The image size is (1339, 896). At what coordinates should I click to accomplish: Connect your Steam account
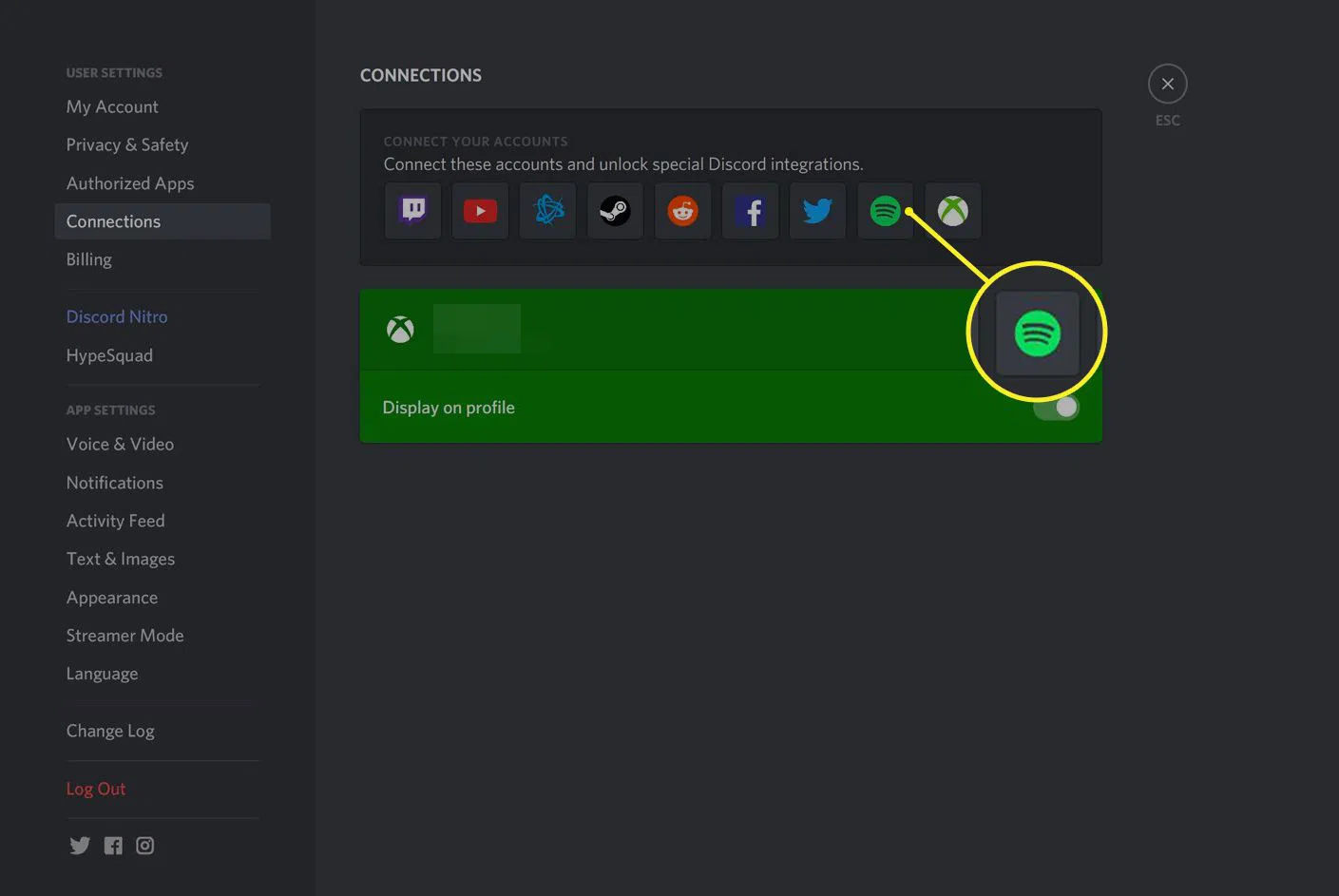(x=615, y=210)
